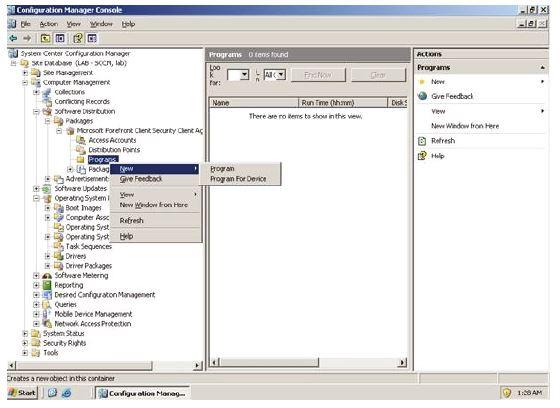Select the Conflicting Records tree item
The width and height of the screenshot is (560, 408).
[x=82, y=102]
